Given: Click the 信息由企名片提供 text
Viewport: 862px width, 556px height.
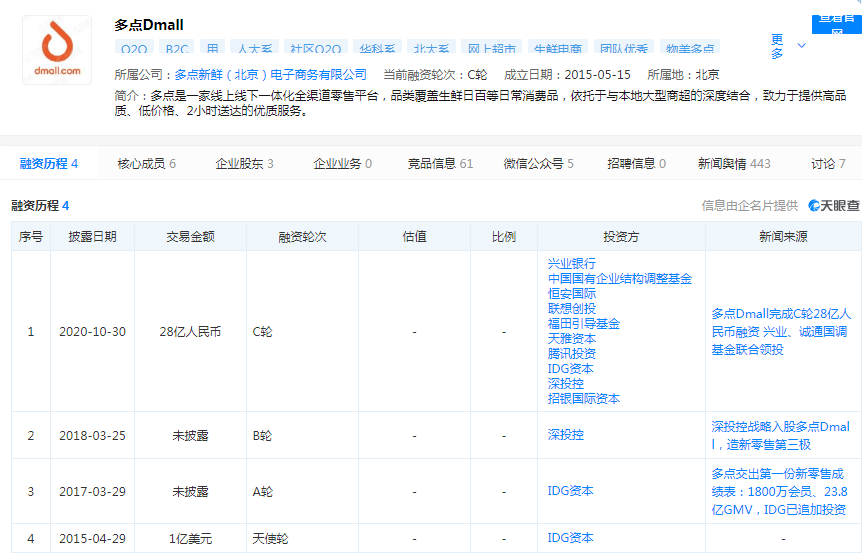Looking at the screenshot, I should [750, 206].
